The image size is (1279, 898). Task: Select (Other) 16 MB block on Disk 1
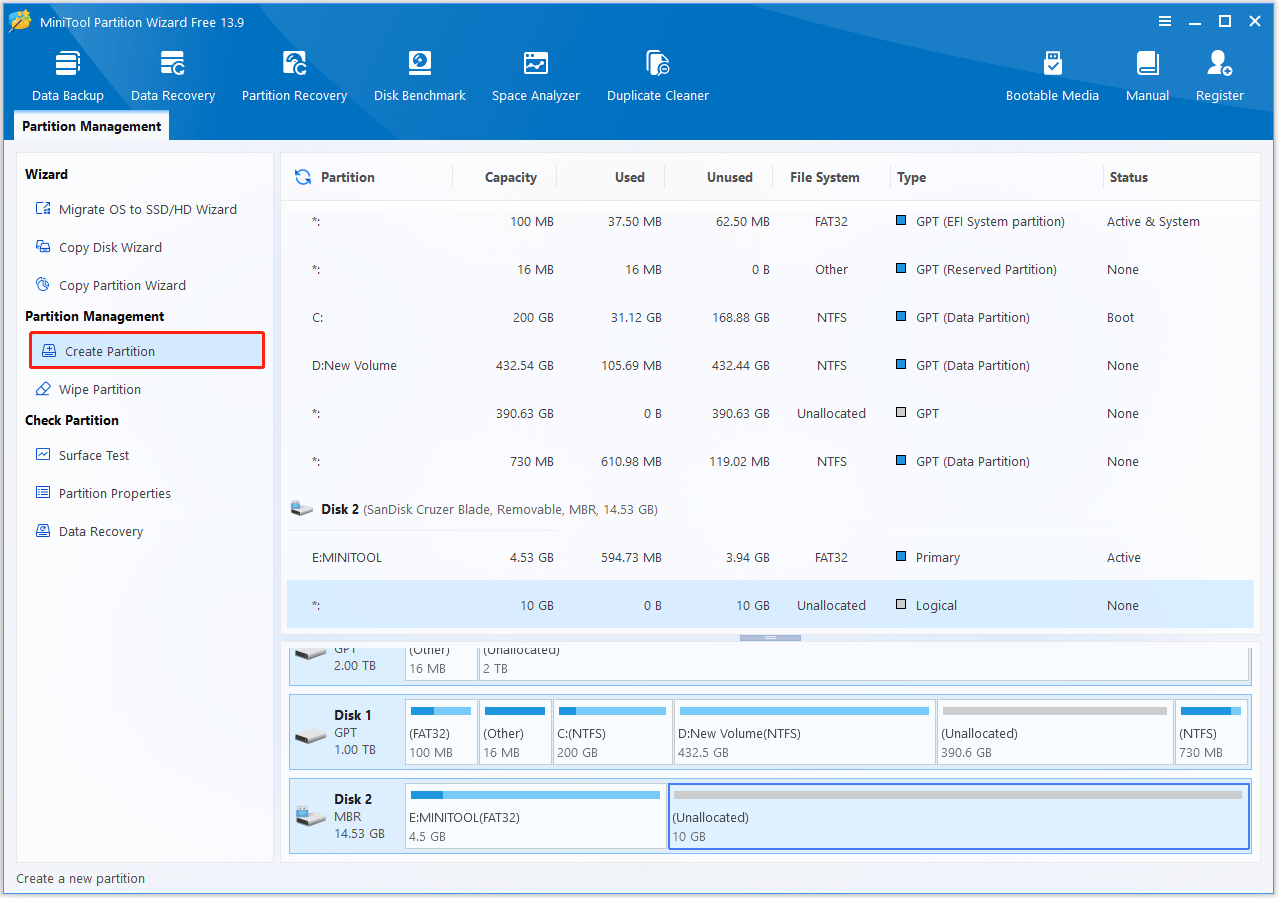coord(515,732)
